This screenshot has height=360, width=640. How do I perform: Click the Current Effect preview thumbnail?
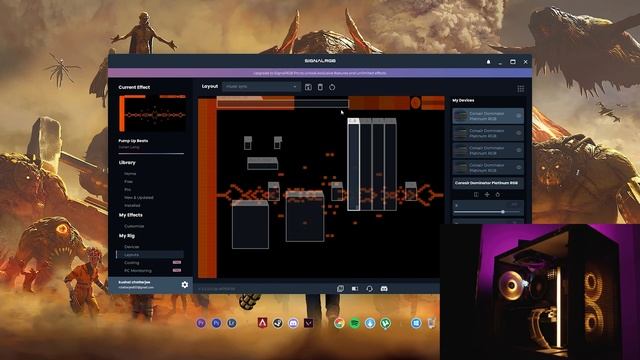click(x=153, y=113)
